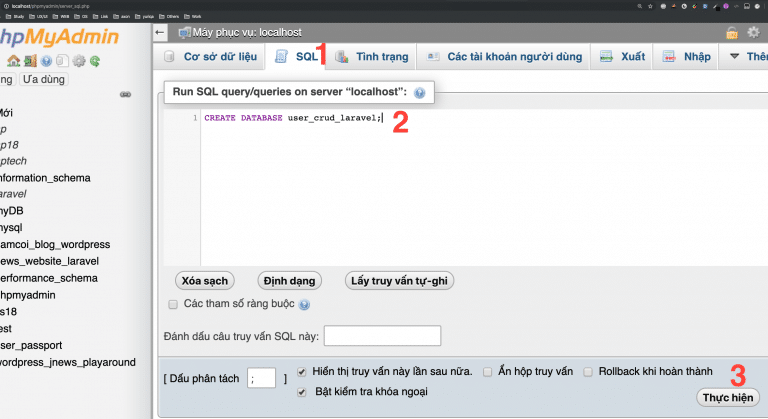768x419 pixels.
Task: Select the SQL tab
Action: (x=296, y=56)
